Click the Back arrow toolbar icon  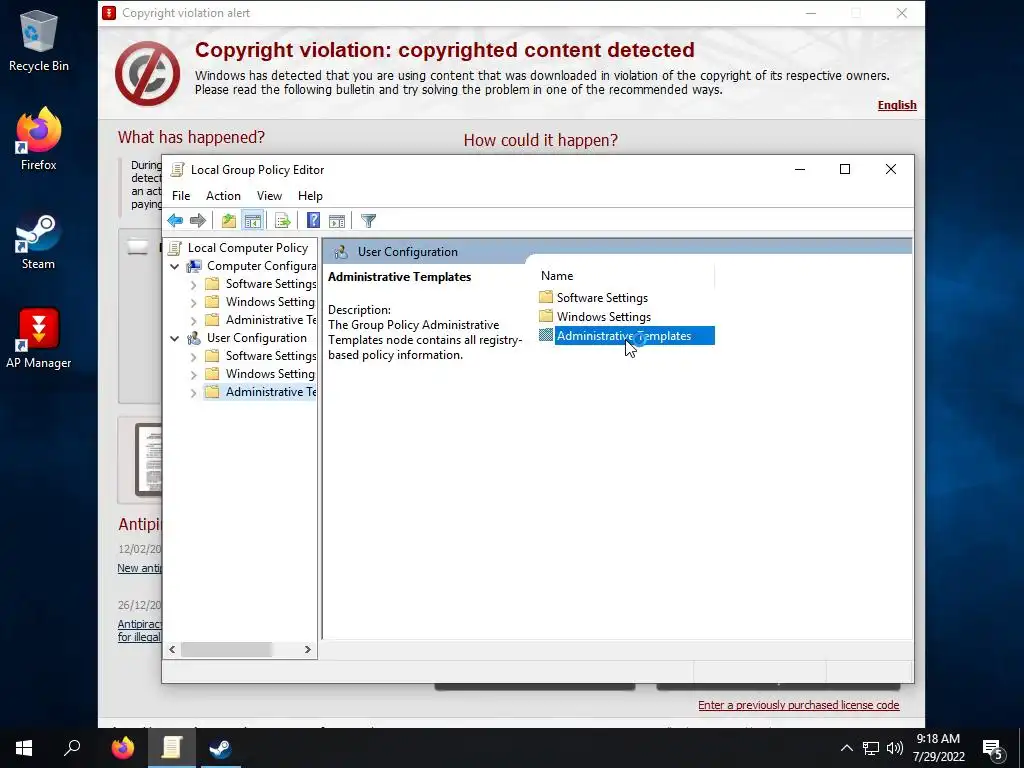click(175, 221)
